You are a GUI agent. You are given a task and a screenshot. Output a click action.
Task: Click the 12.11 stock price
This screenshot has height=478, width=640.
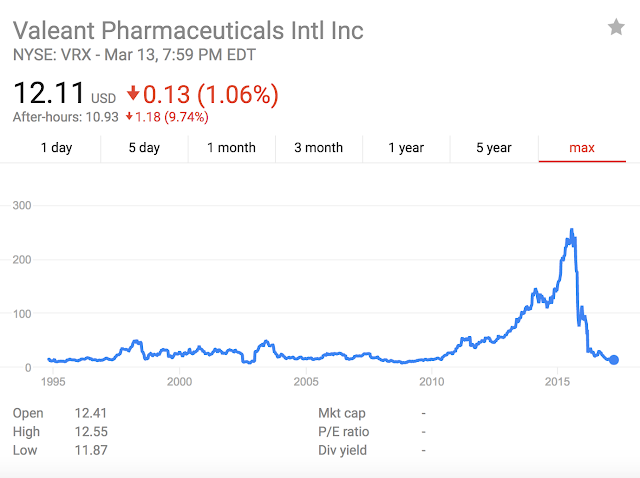pyautogui.click(x=48, y=94)
